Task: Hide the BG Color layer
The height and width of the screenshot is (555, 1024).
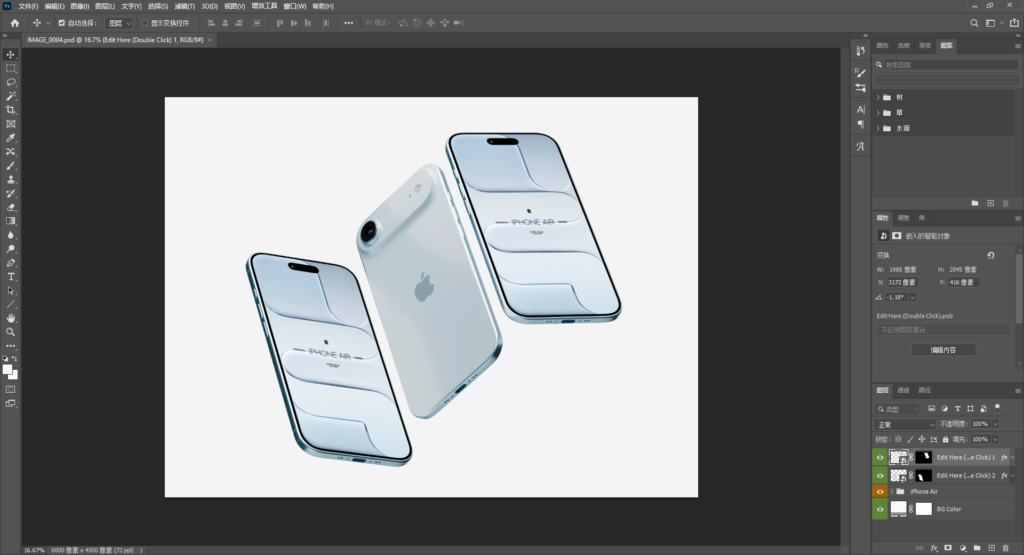Action: coord(880,509)
